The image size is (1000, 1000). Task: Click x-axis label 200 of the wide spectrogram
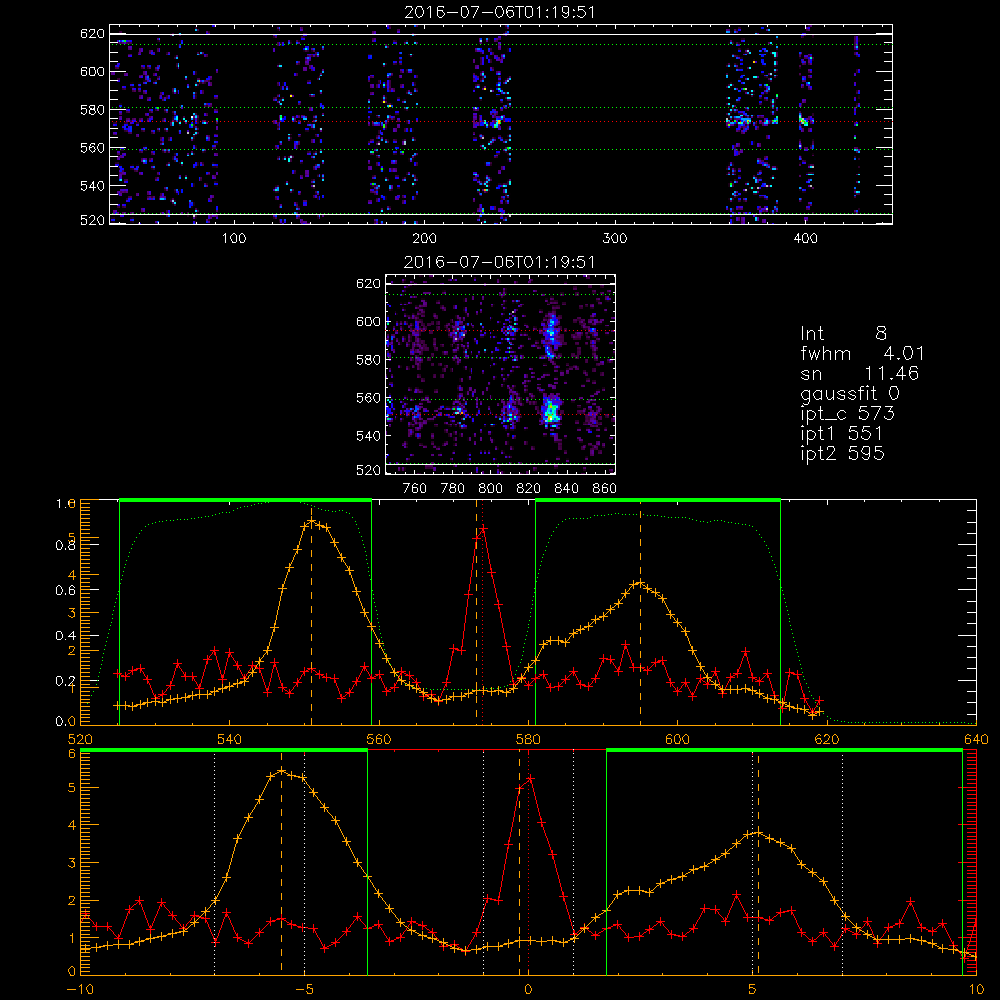click(424, 239)
